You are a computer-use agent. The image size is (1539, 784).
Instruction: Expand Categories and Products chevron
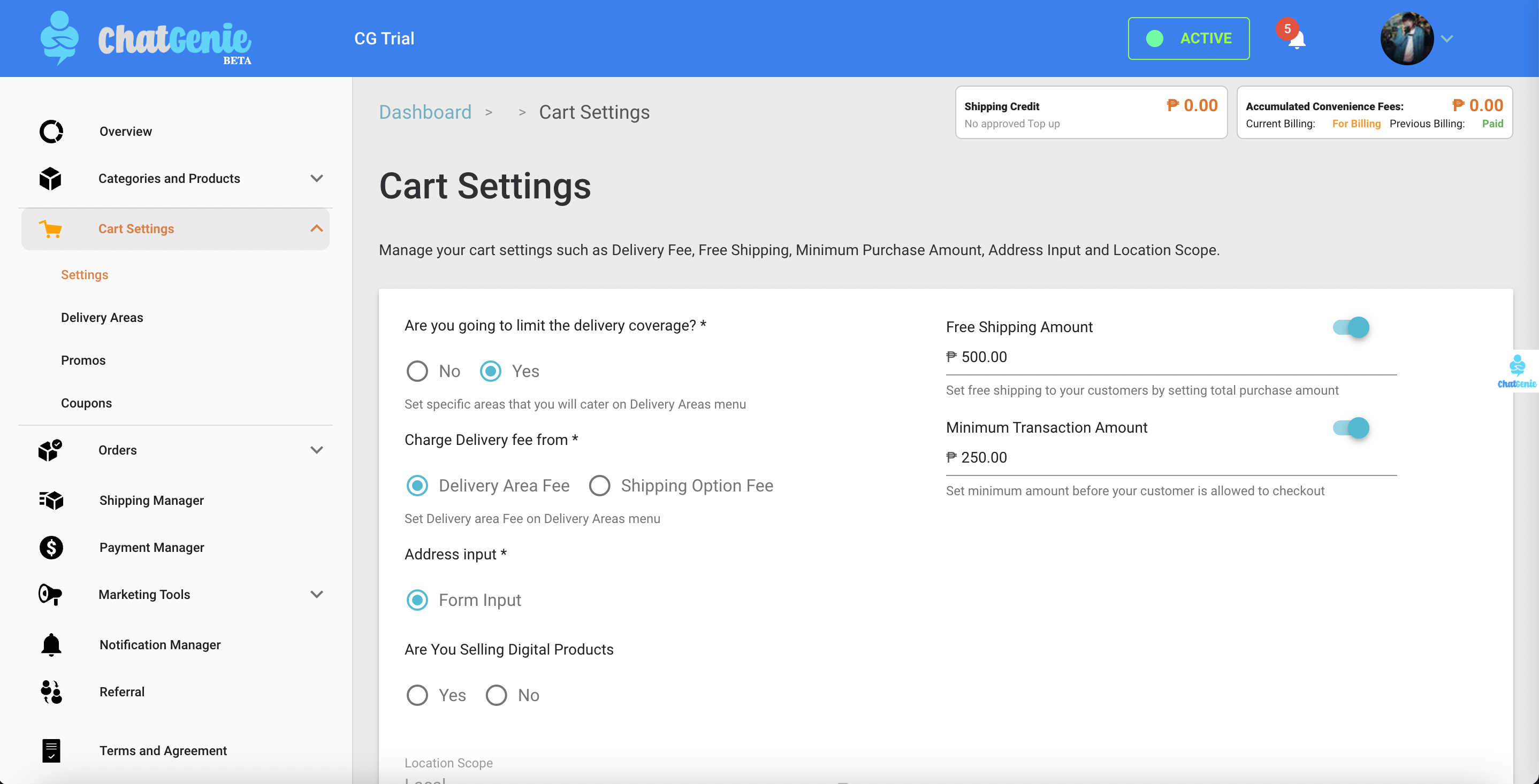317,179
